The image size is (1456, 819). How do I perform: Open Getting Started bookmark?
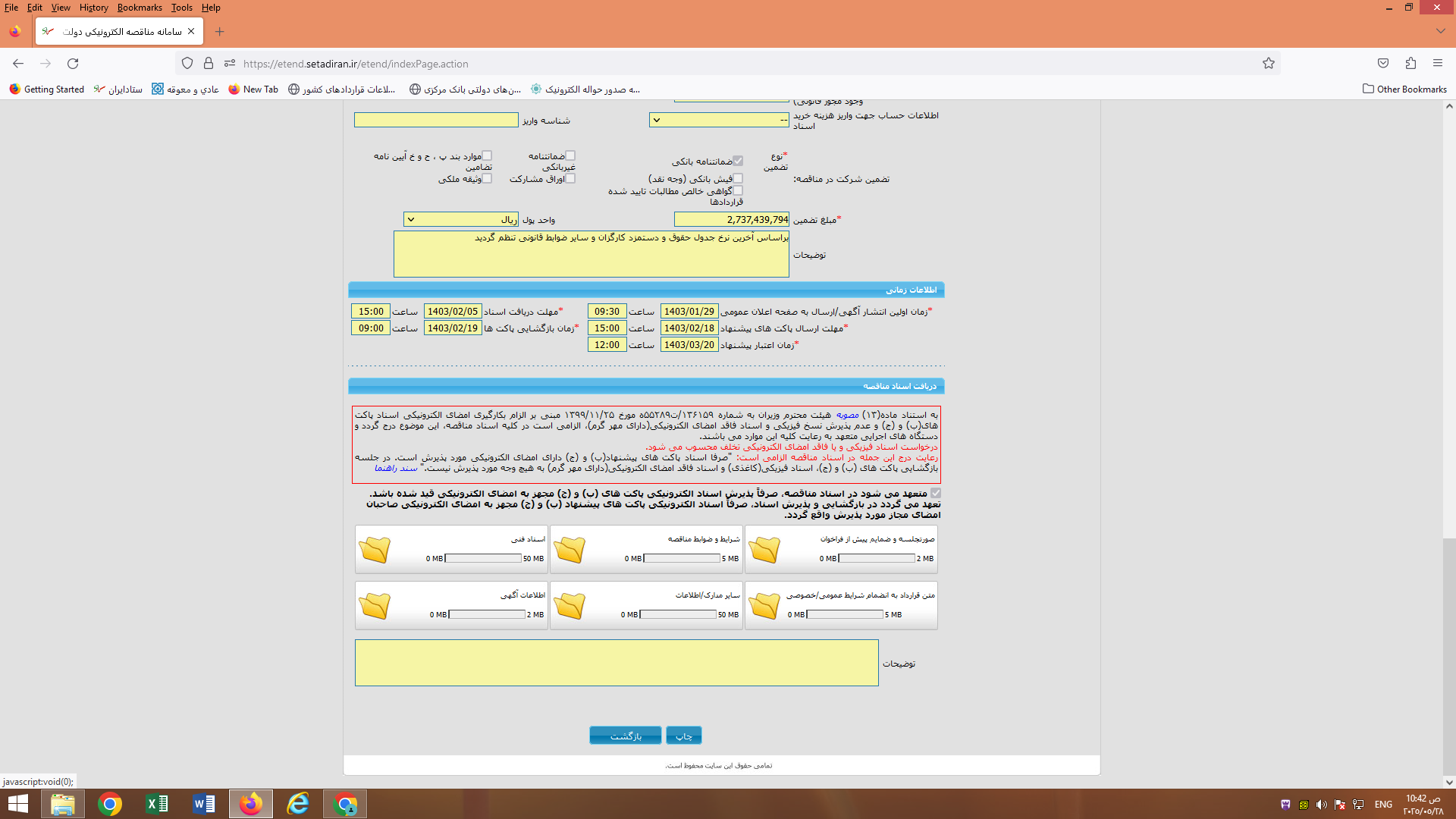pos(47,89)
